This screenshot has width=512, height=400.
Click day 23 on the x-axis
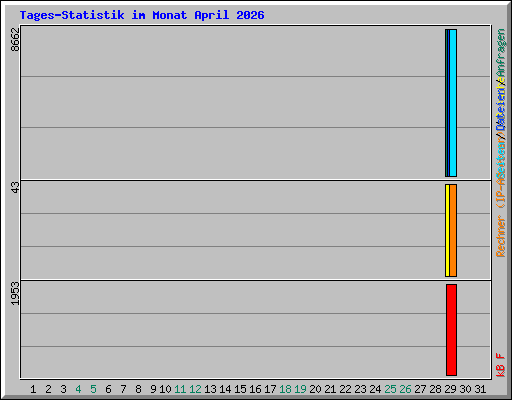pos(360,389)
